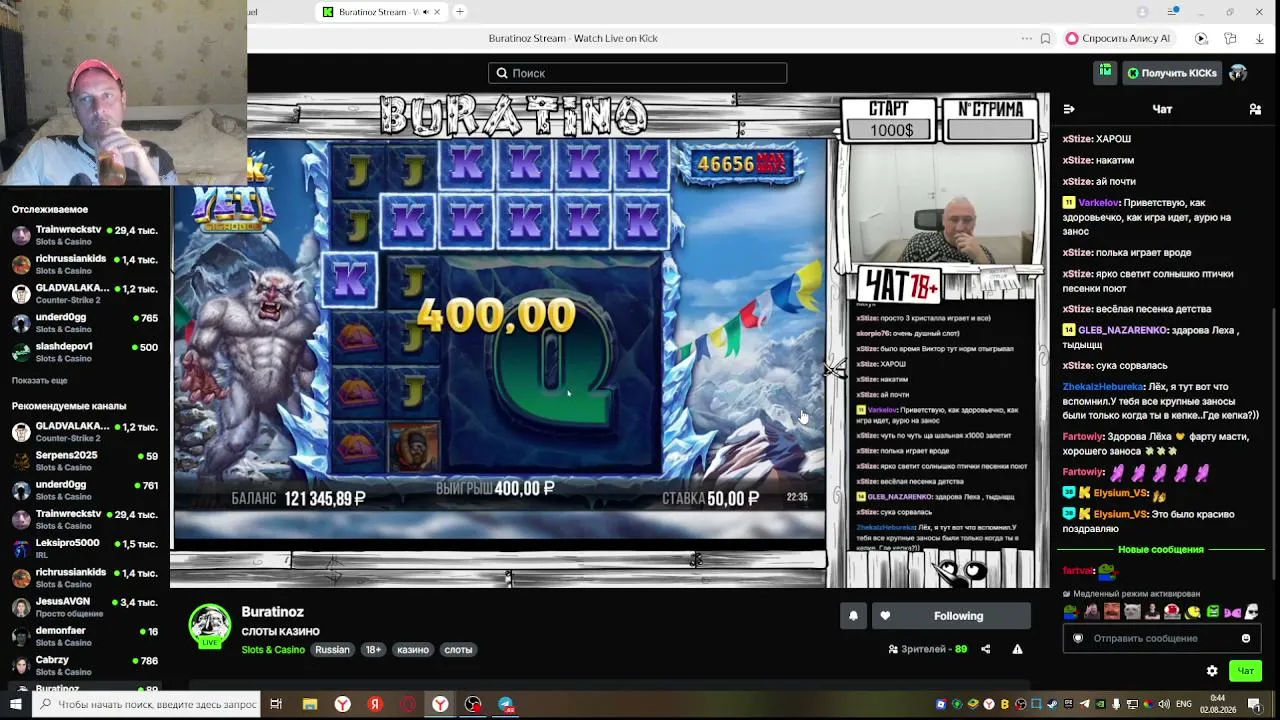Open chat settings gear
Viewport: 1280px width, 720px height.
1212,671
